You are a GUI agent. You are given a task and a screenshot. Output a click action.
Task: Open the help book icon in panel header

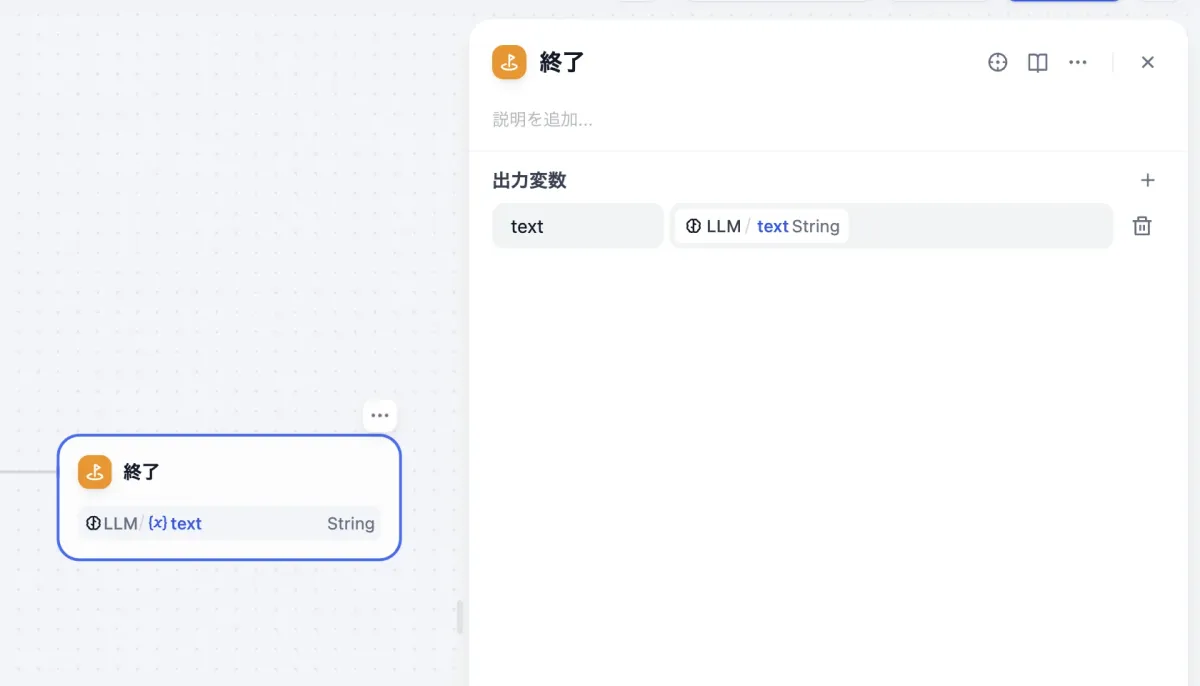(x=1038, y=63)
